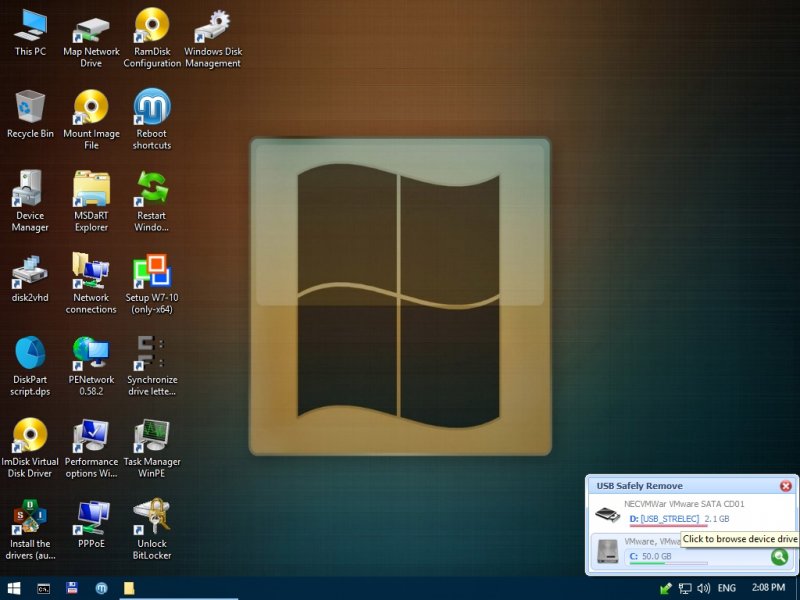This screenshot has height=600, width=800.
Task: Select NECVMWar VMware SATA CD01 device name
Action: coord(684,504)
